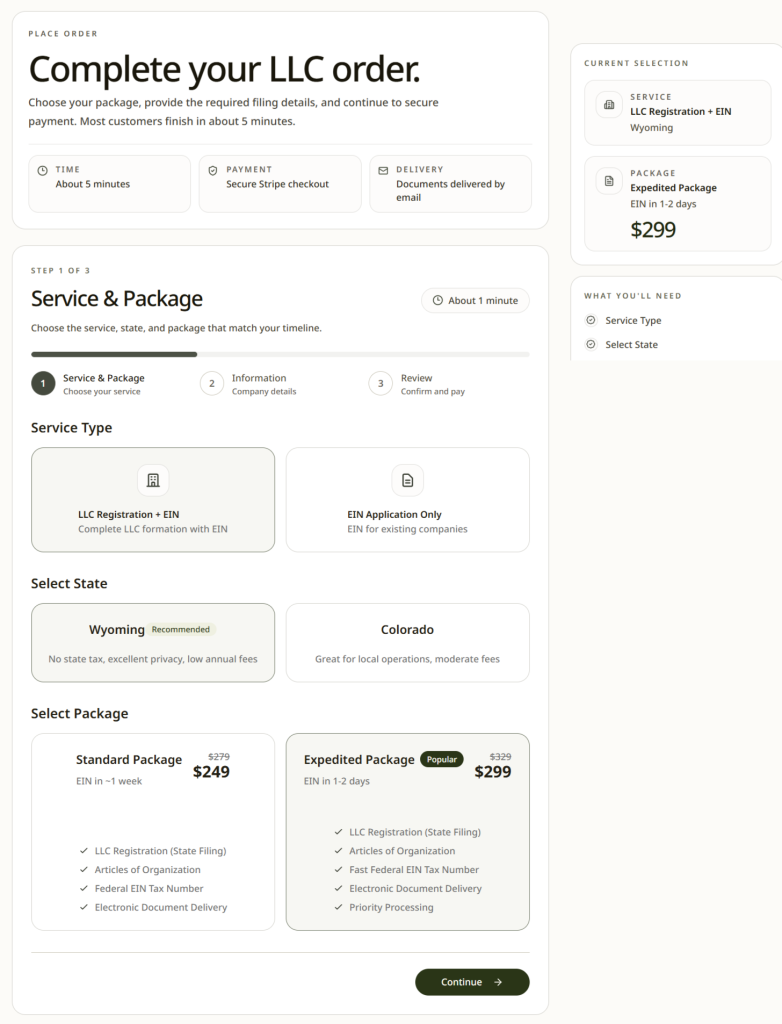Choose Colorado as the state
Viewport: 782px width, 1024px height.
(x=407, y=642)
